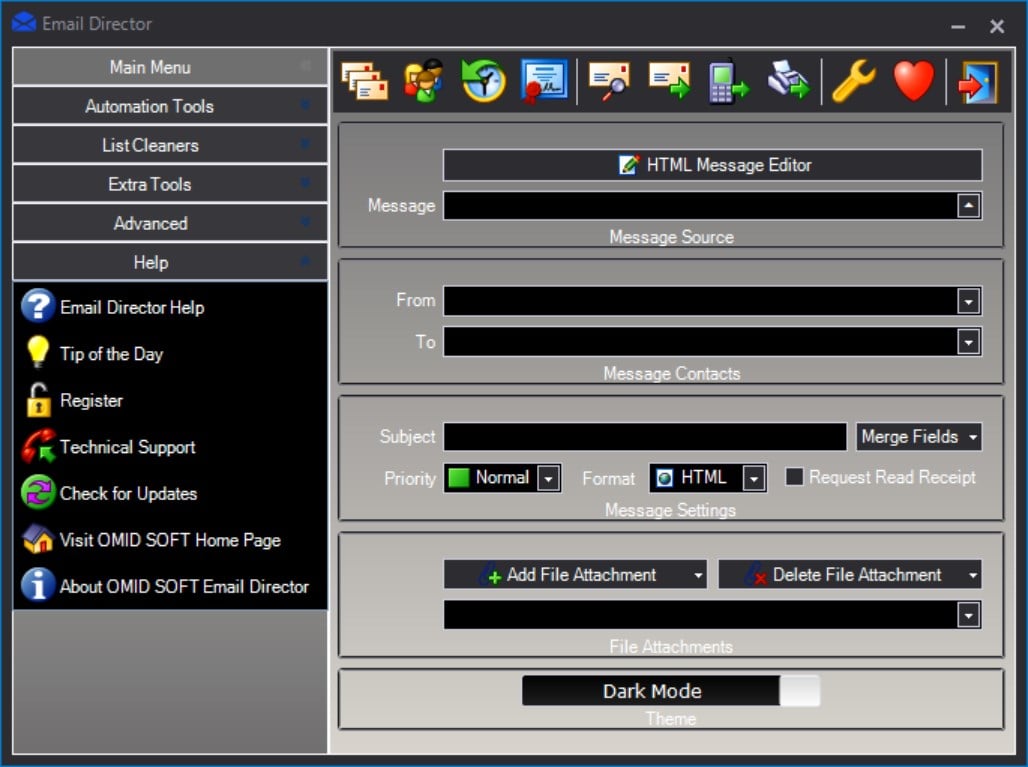Click the certificate signature toolbar icon
This screenshot has height=767, width=1028.
click(x=544, y=81)
